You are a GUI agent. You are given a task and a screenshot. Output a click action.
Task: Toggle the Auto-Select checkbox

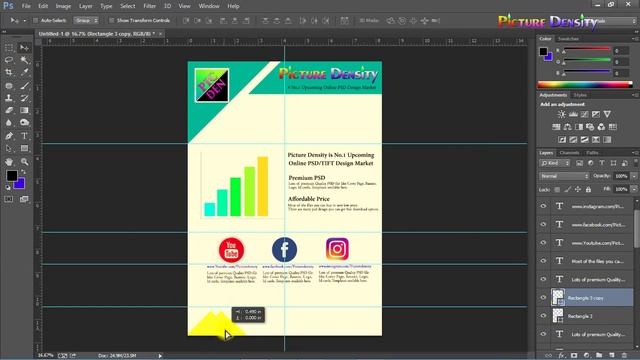[x=36, y=20]
